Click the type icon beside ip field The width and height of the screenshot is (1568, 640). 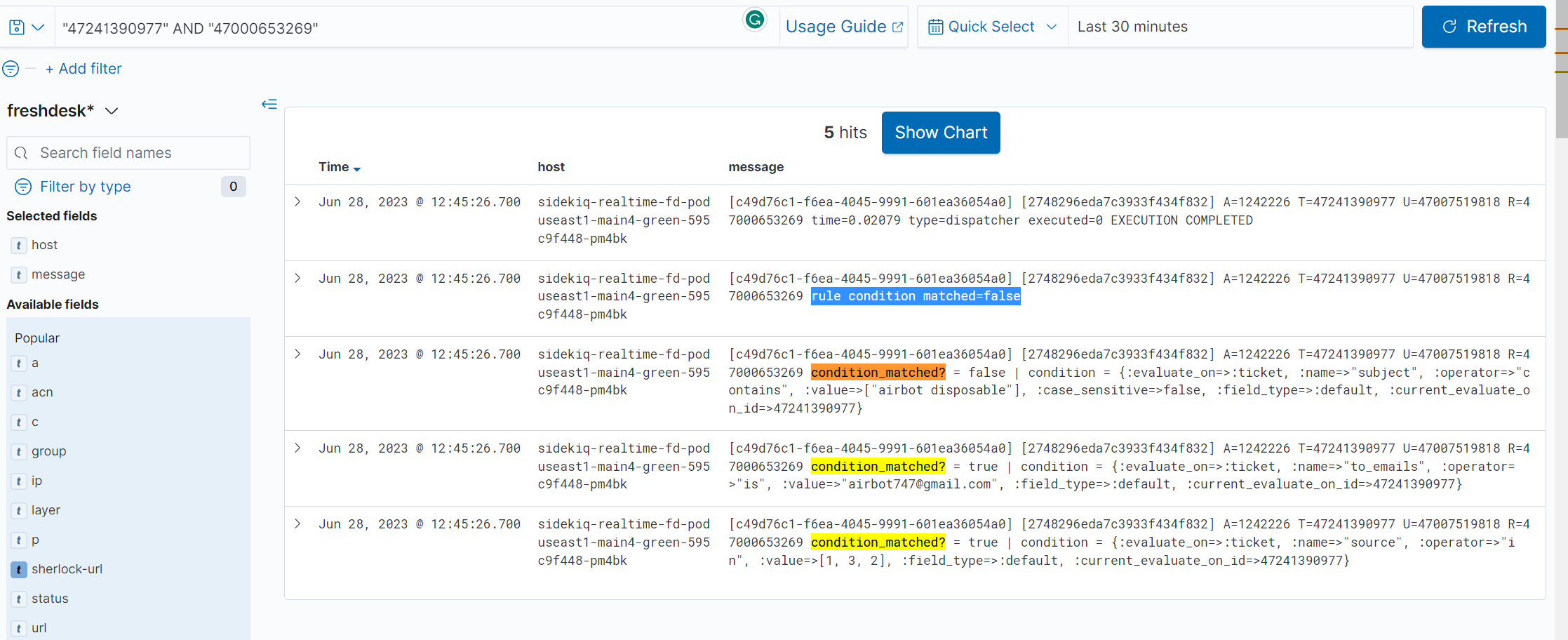(x=19, y=481)
